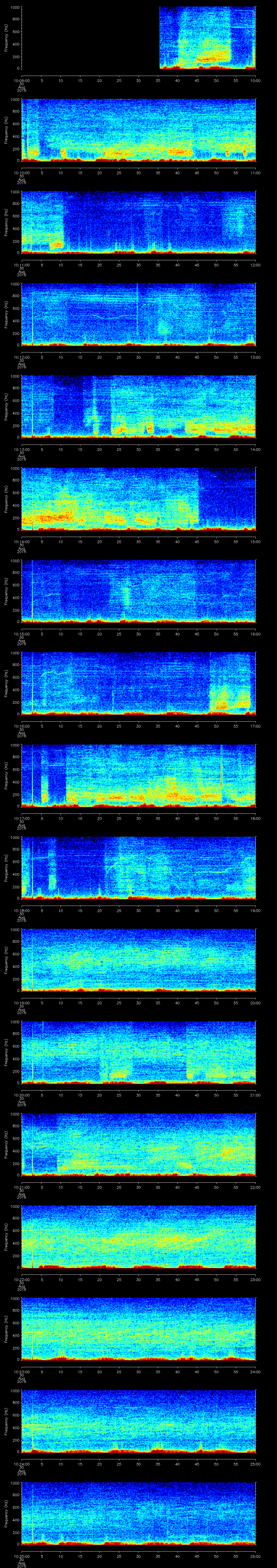Click the "19:00" end-of-axis label
Image resolution: width=277 pixels, height=1568 pixels.
pyautogui.click(x=256, y=910)
